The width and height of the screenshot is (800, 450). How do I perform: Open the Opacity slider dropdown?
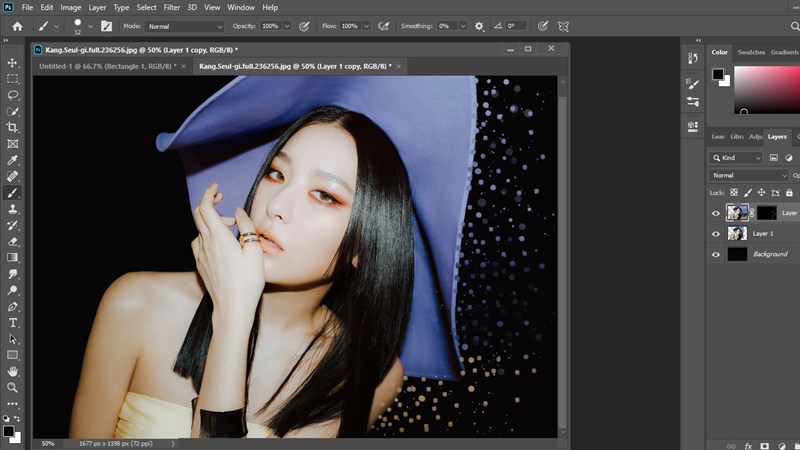pos(287,27)
